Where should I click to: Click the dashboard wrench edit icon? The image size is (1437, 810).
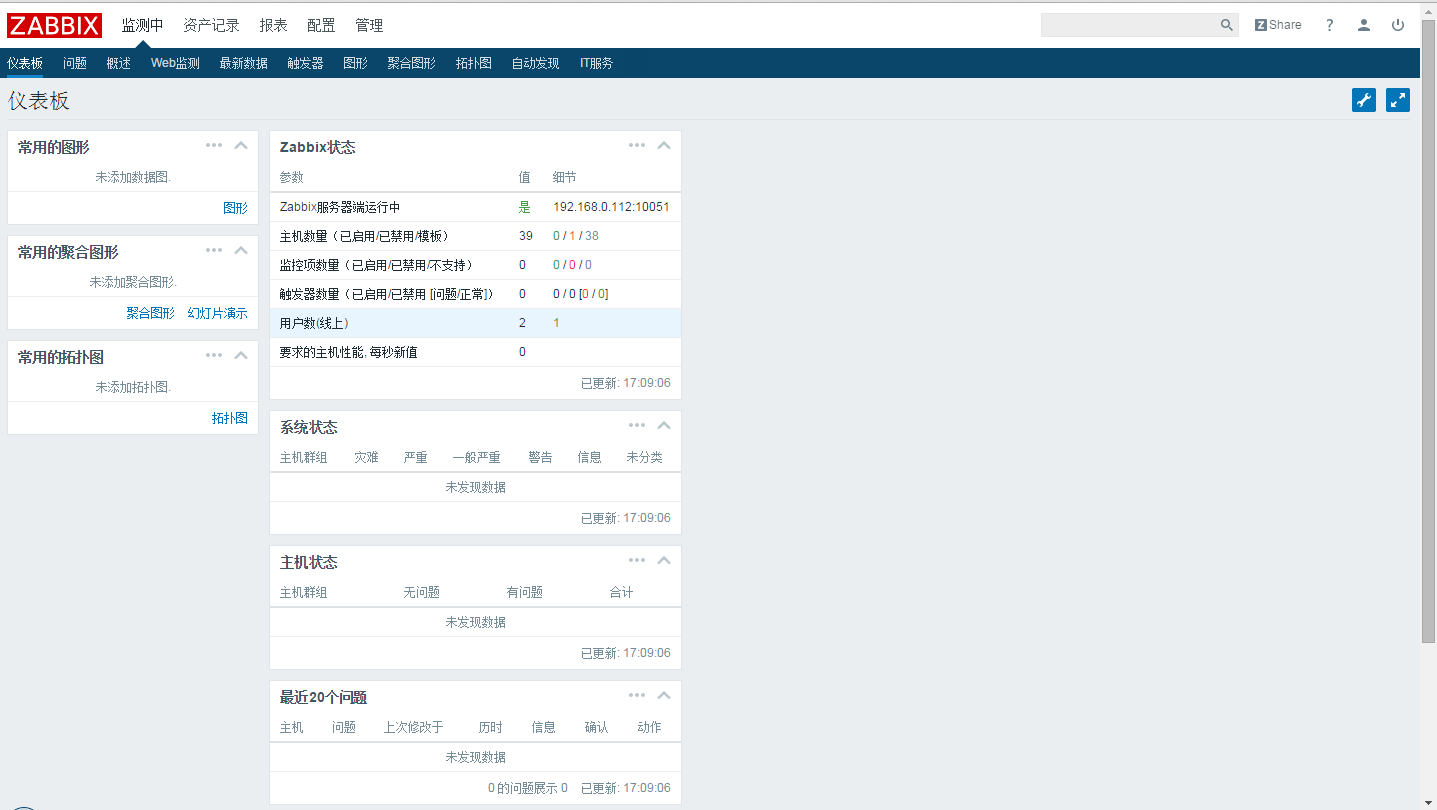1364,100
